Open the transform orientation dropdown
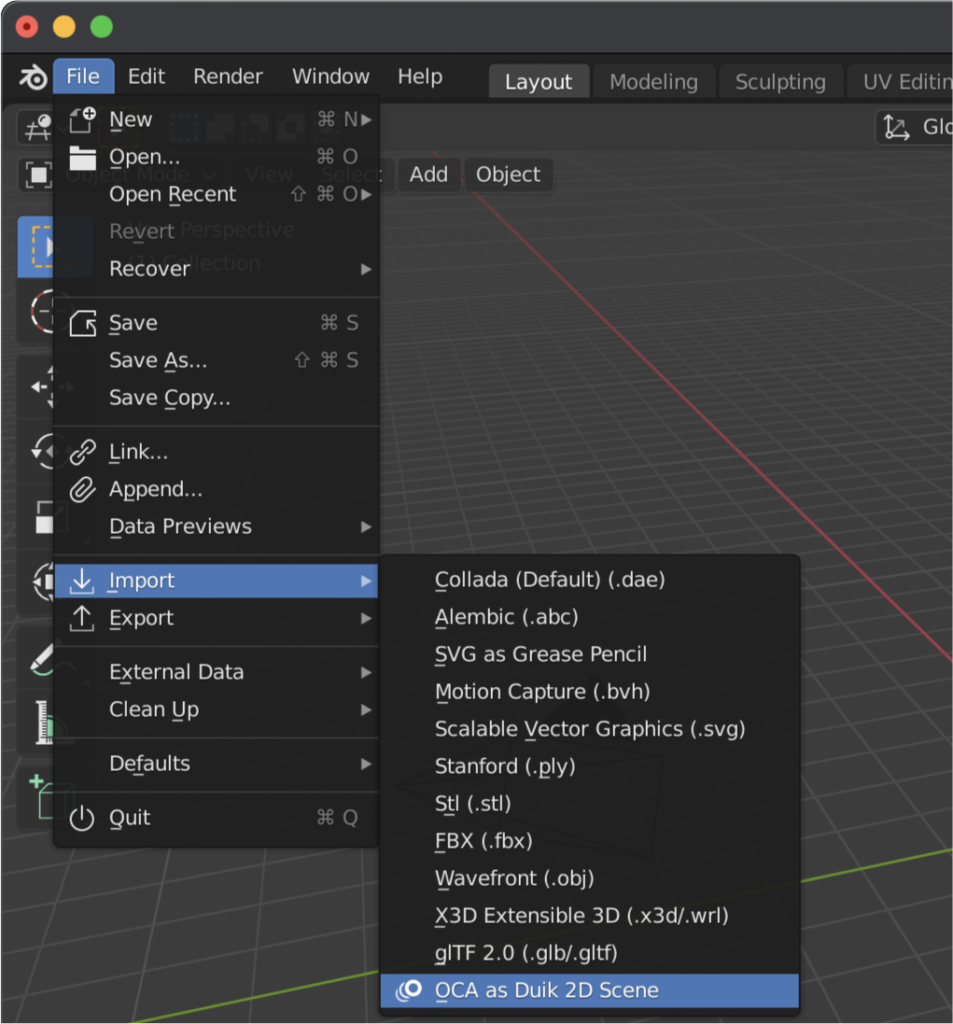This screenshot has height=1024, width=953. tap(914, 127)
